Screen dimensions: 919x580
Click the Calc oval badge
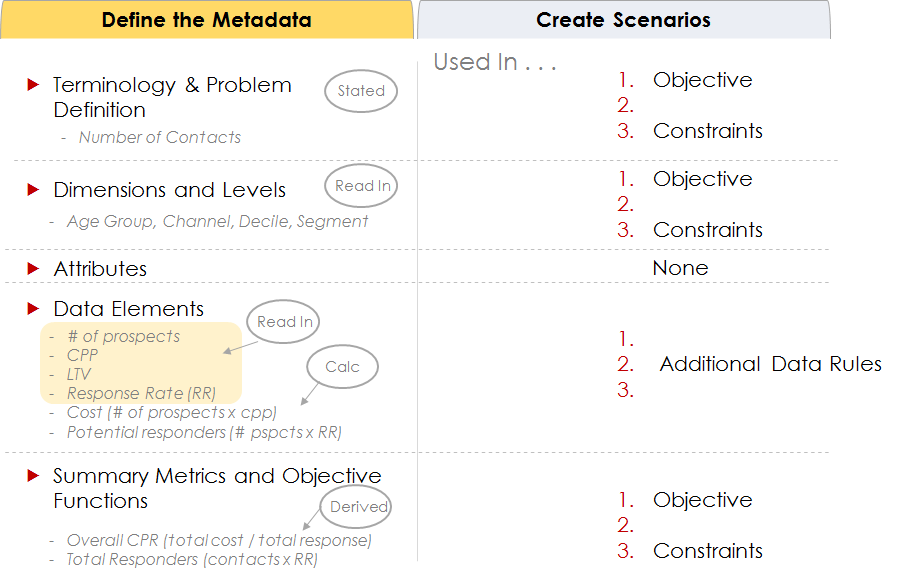tap(342, 367)
